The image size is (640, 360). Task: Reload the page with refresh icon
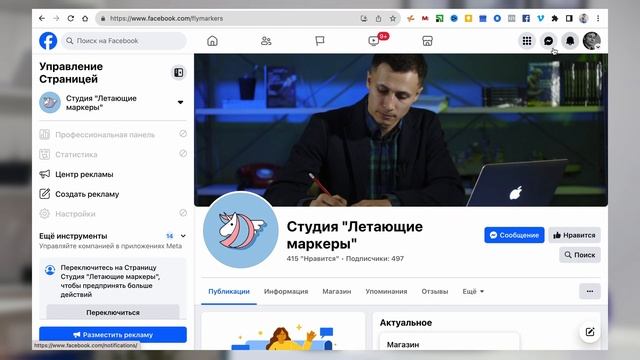click(x=71, y=18)
